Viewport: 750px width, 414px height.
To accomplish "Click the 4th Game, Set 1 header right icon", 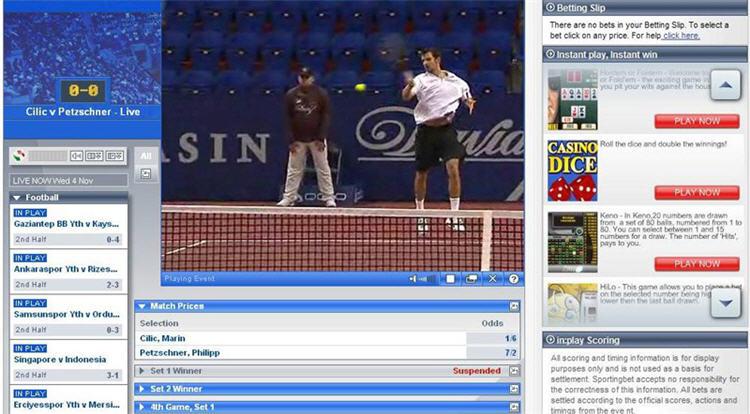I will [514, 407].
